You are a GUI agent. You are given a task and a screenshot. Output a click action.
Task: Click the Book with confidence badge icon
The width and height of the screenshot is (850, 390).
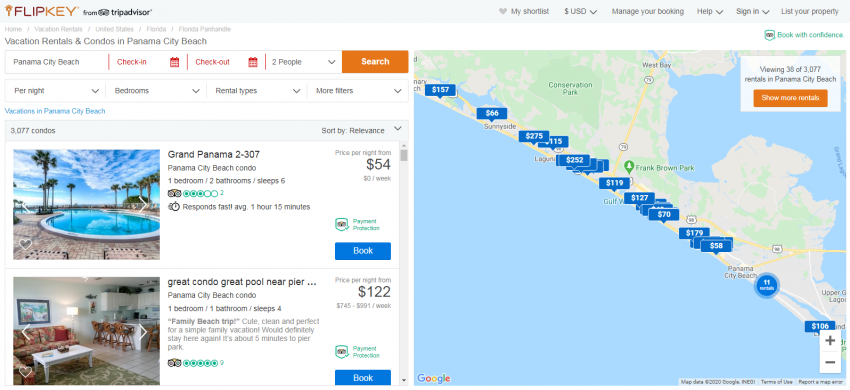[769, 35]
